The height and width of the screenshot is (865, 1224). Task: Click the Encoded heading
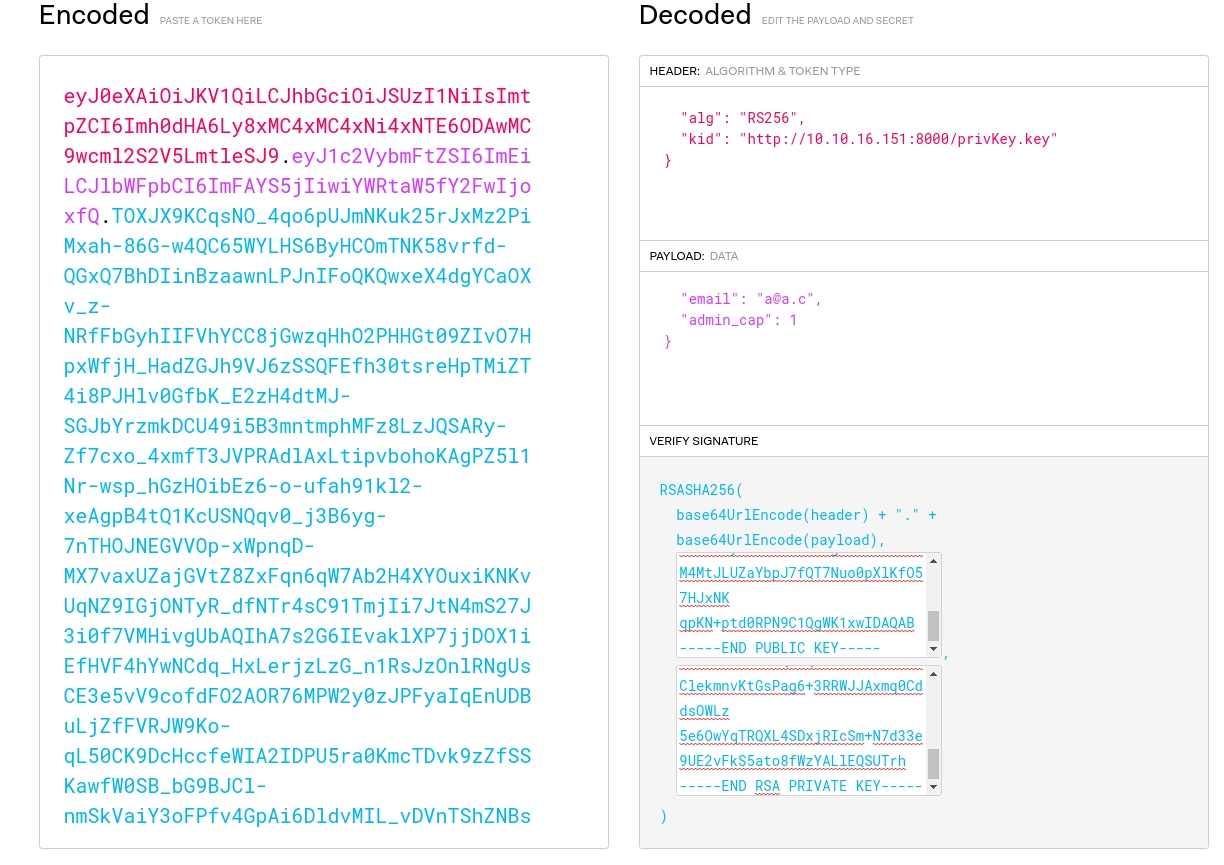(x=94, y=16)
